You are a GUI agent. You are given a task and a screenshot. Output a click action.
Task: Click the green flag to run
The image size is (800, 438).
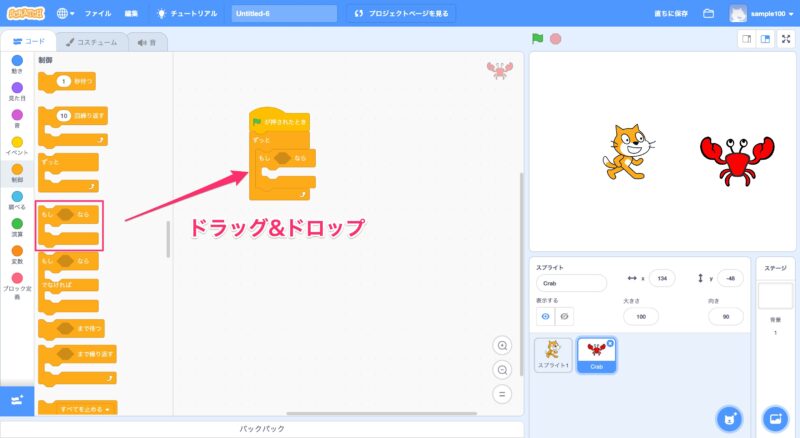tap(538, 39)
